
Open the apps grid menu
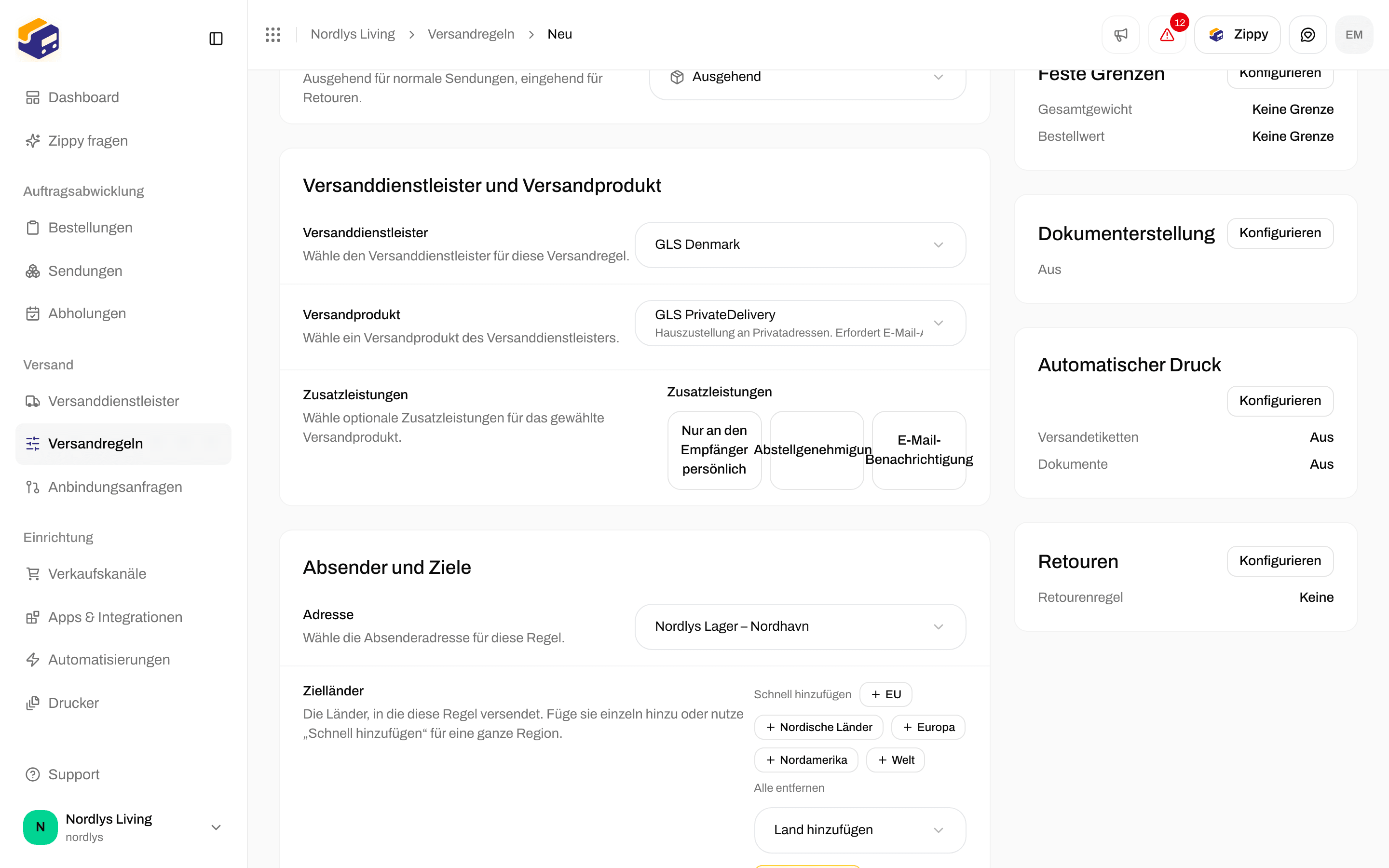pos(272,34)
